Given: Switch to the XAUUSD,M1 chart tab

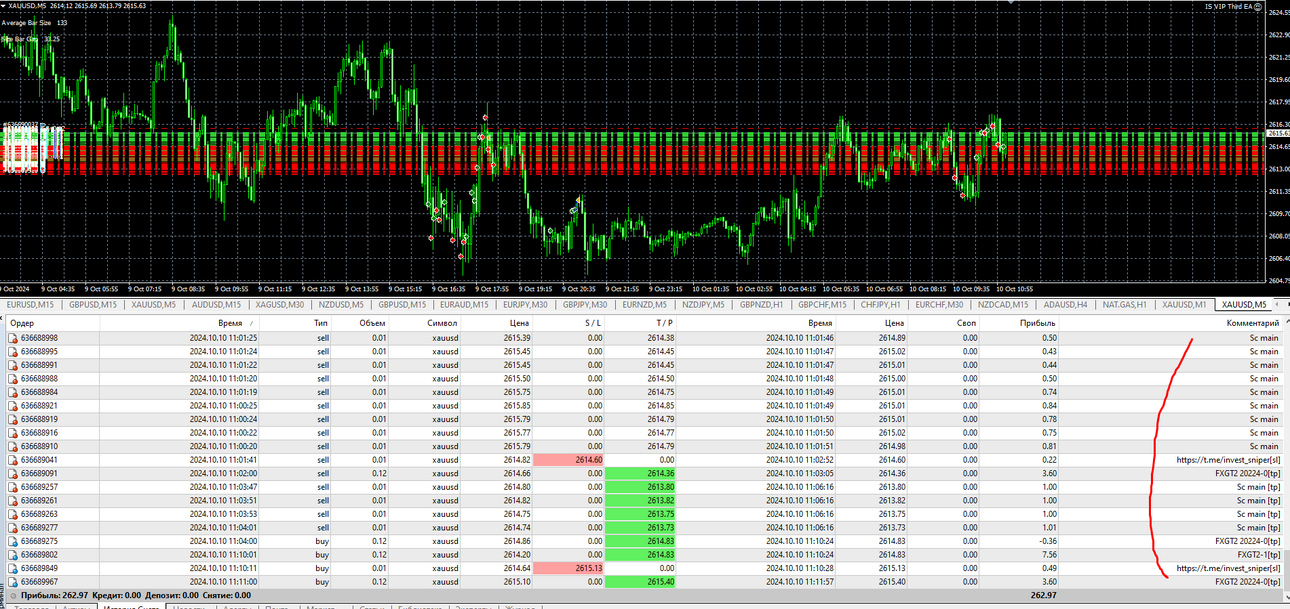Looking at the screenshot, I should (x=1184, y=305).
